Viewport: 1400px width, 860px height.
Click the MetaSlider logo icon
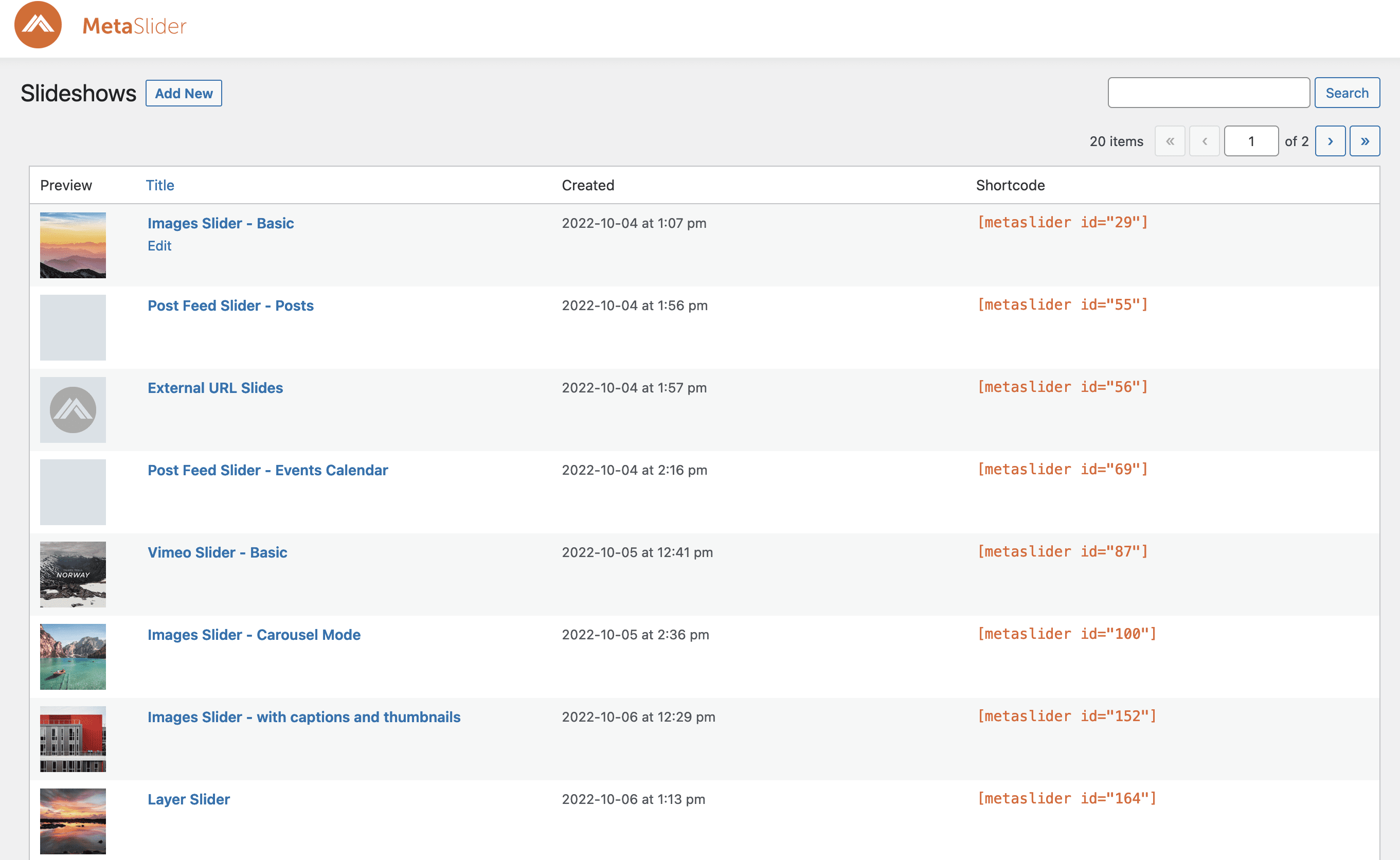(38, 25)
